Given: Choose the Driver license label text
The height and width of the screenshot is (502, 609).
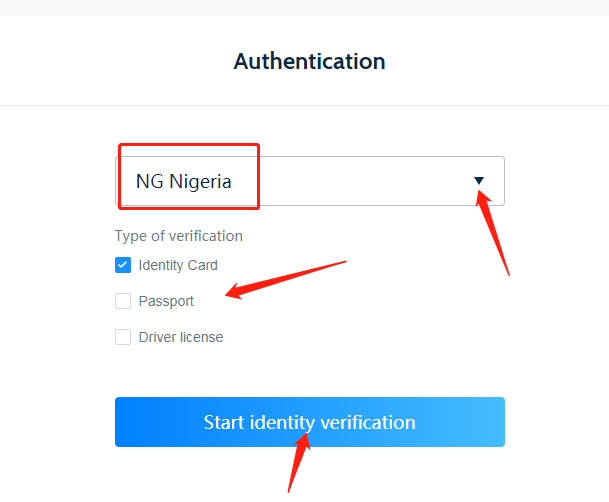Looking at the screenshot, I should (x=181, y=337).
